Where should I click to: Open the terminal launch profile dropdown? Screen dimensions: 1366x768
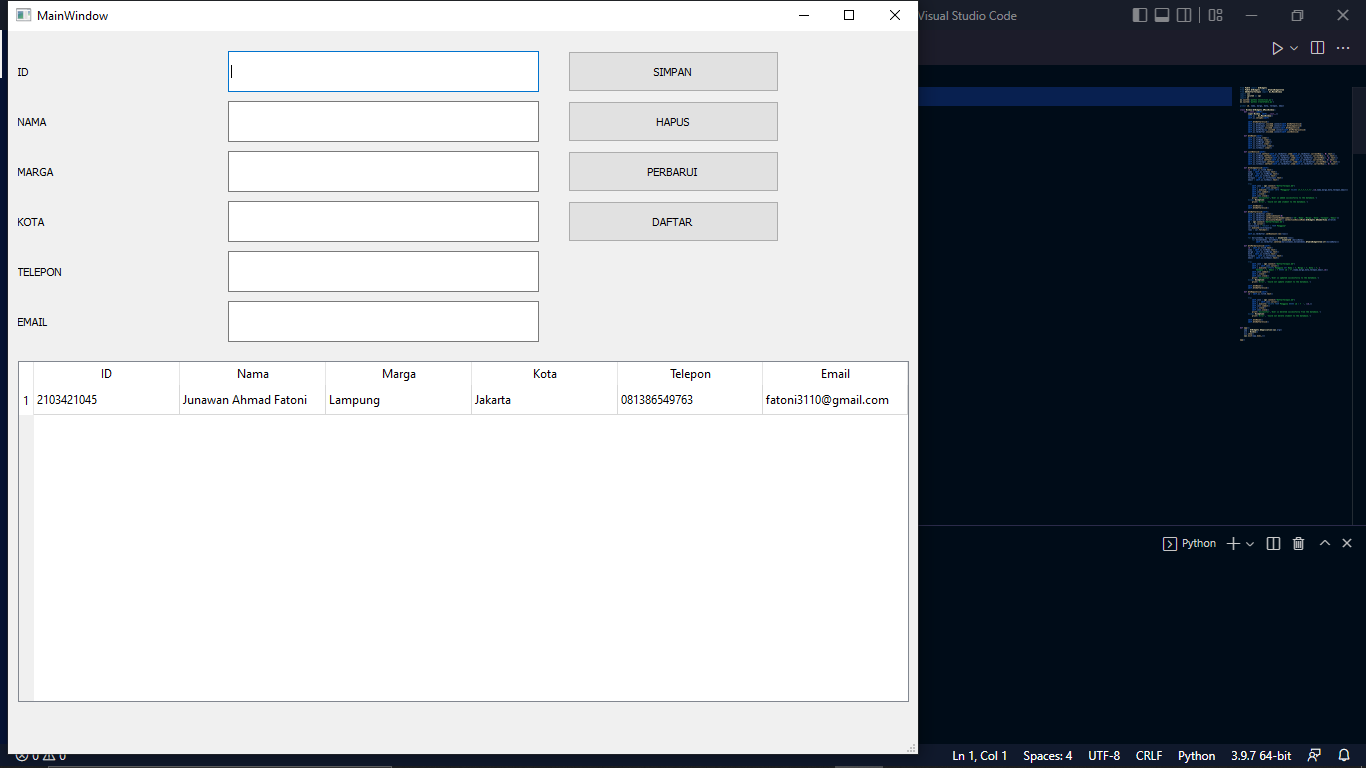click(x=1248, y=543)
